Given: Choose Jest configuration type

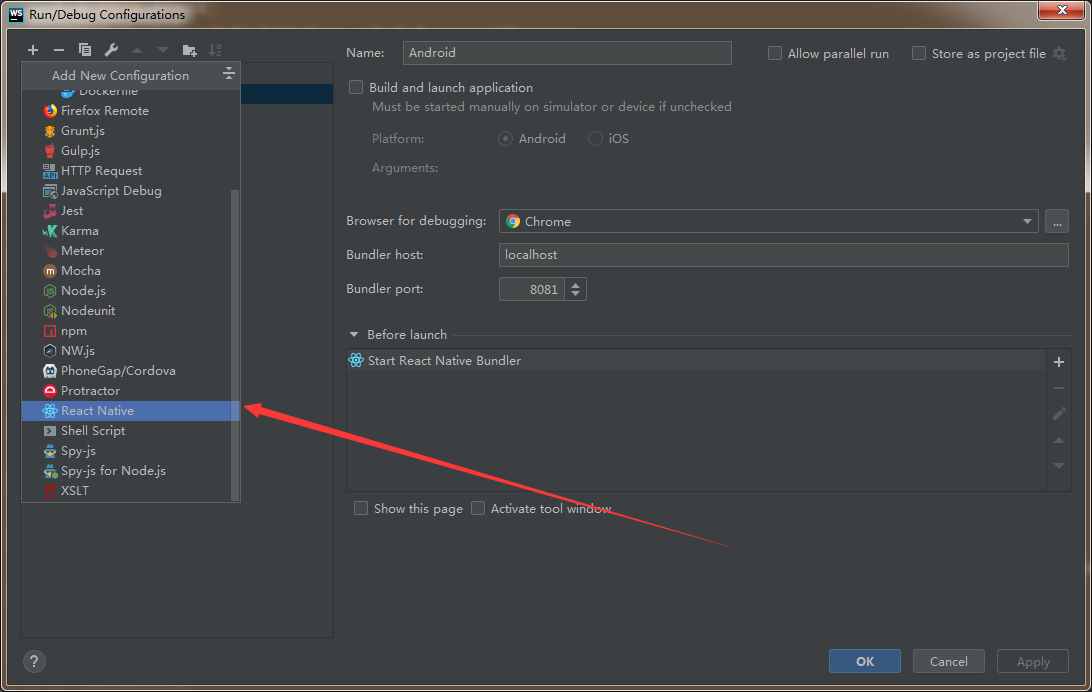Looking at the screenshot, I should [131, 211].
